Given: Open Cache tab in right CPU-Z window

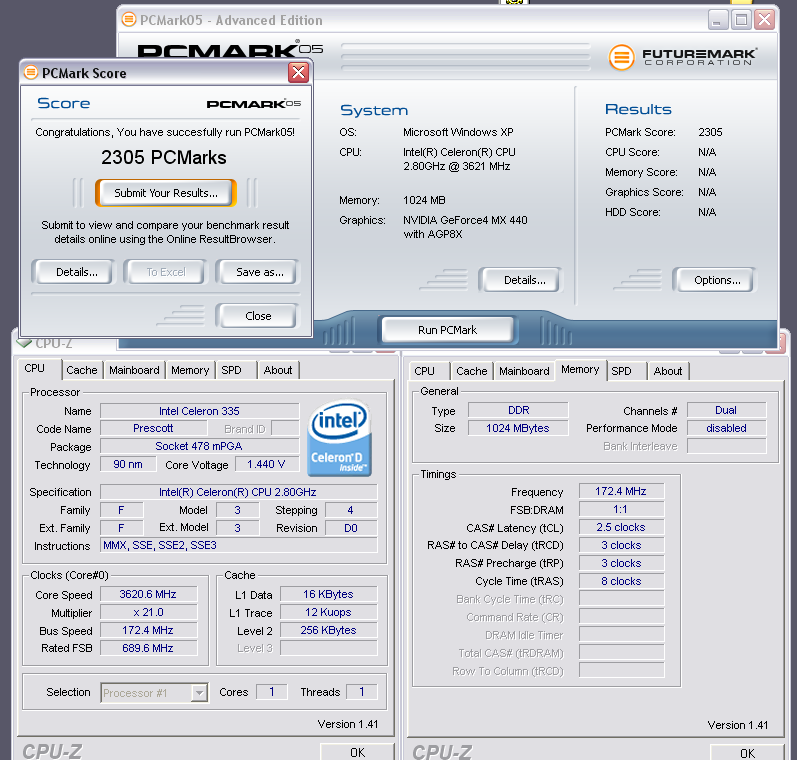Looking at the screenshot, I should point(472,371).
